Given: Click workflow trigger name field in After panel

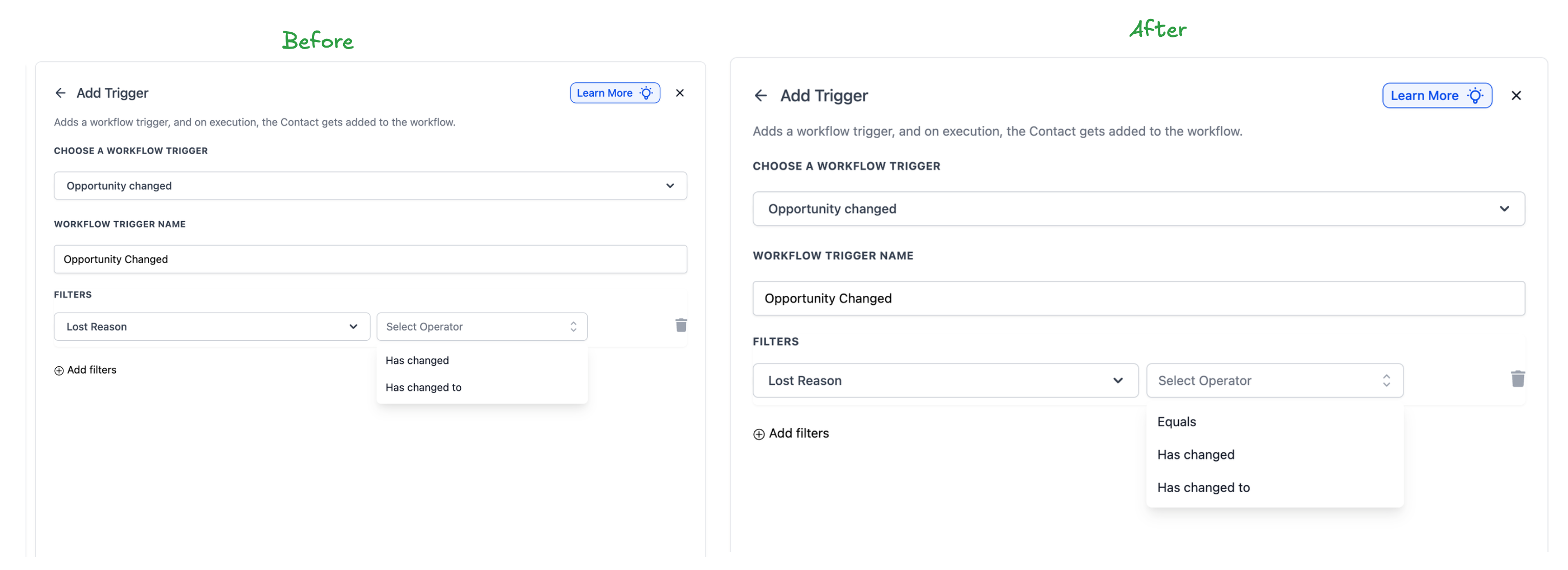Looking at the screenshot, I should 1138,298.
